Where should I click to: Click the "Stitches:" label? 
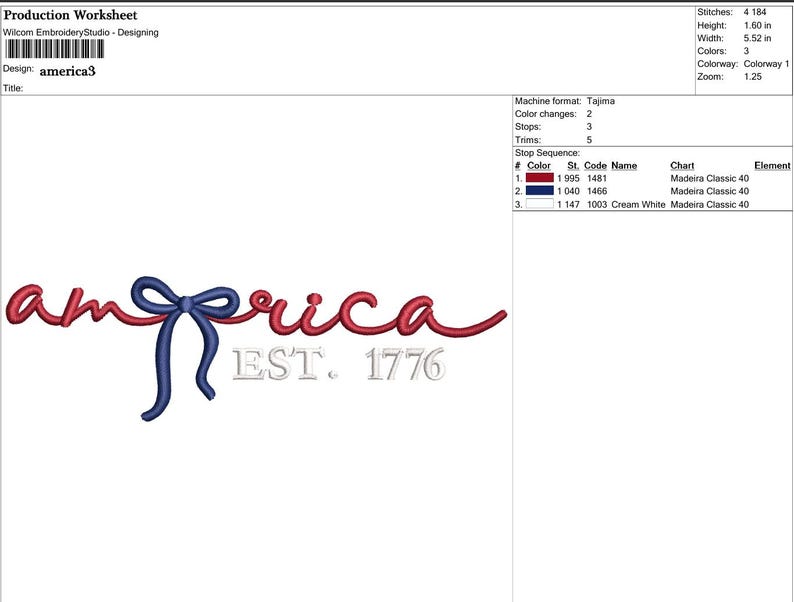point(714,12)
